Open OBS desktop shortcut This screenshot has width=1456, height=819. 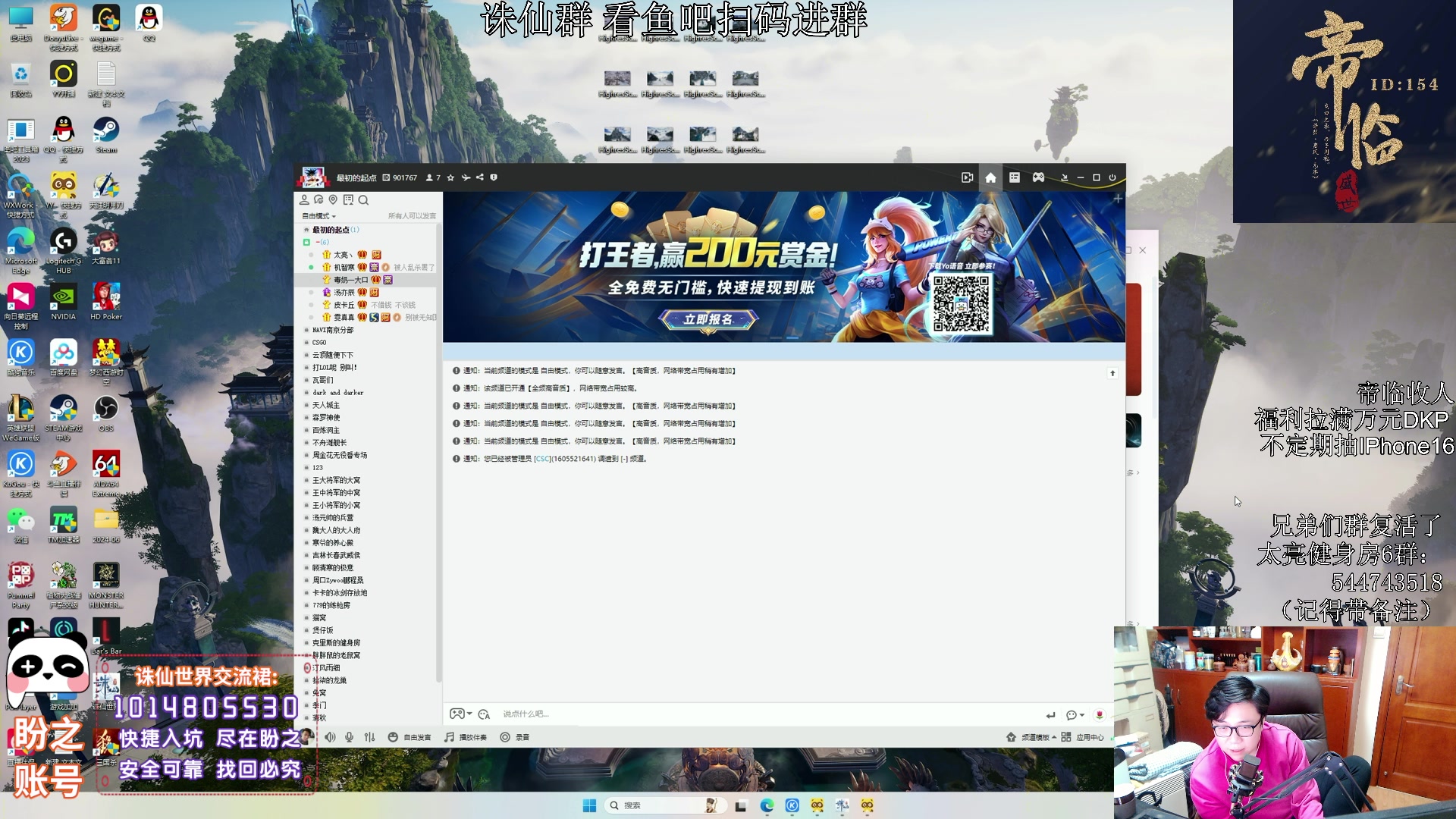point(106,414)
